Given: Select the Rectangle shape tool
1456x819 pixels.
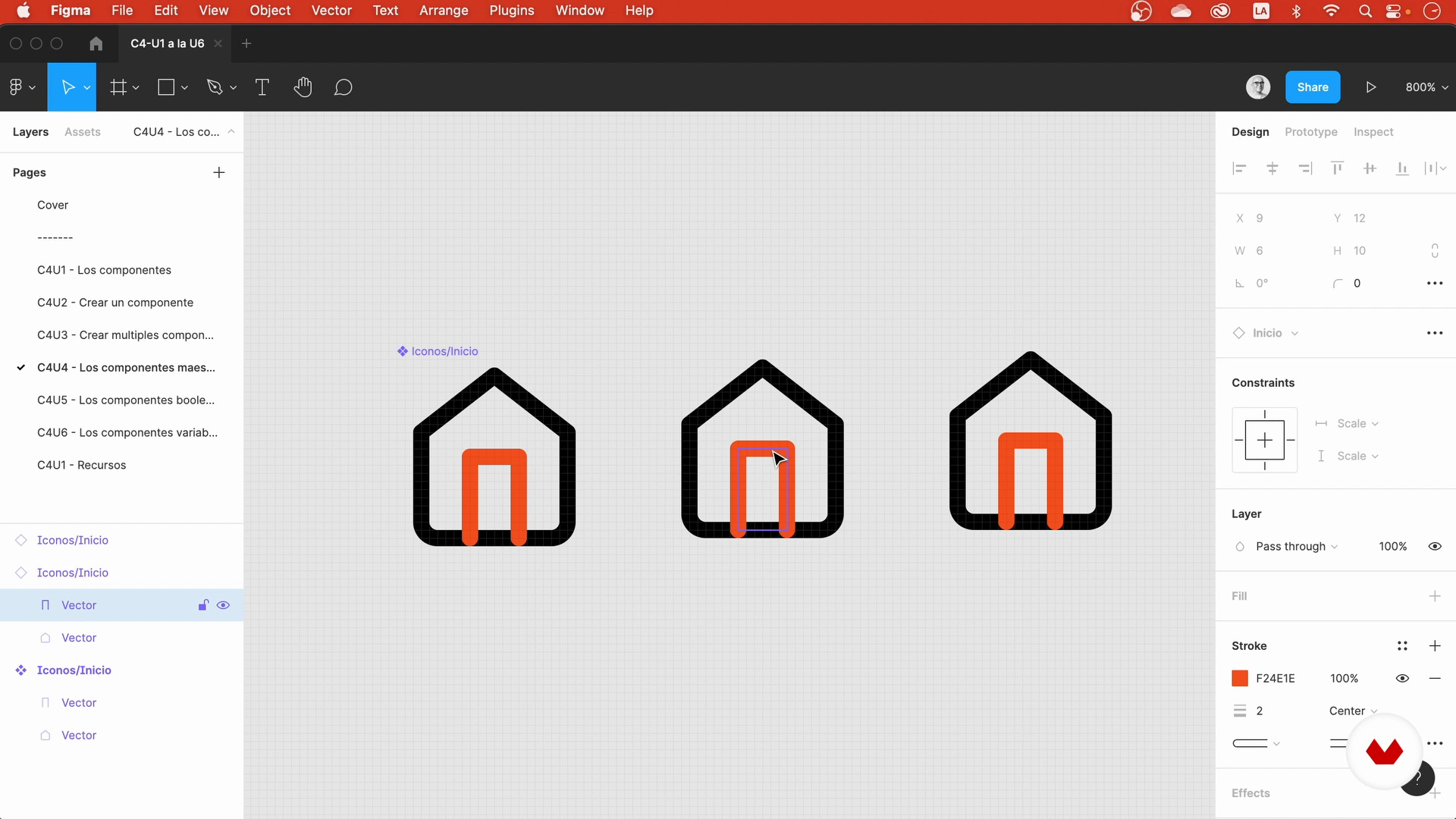Looking at the screenshot, I should [166, 87].
